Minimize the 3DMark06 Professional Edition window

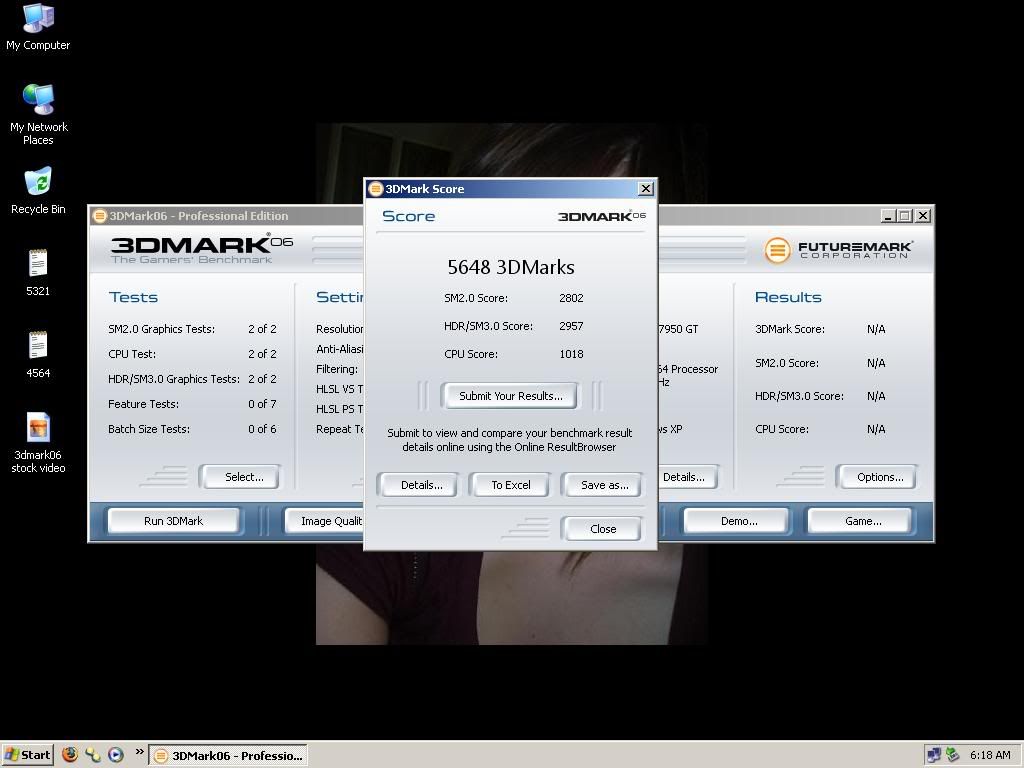point(887,216)
